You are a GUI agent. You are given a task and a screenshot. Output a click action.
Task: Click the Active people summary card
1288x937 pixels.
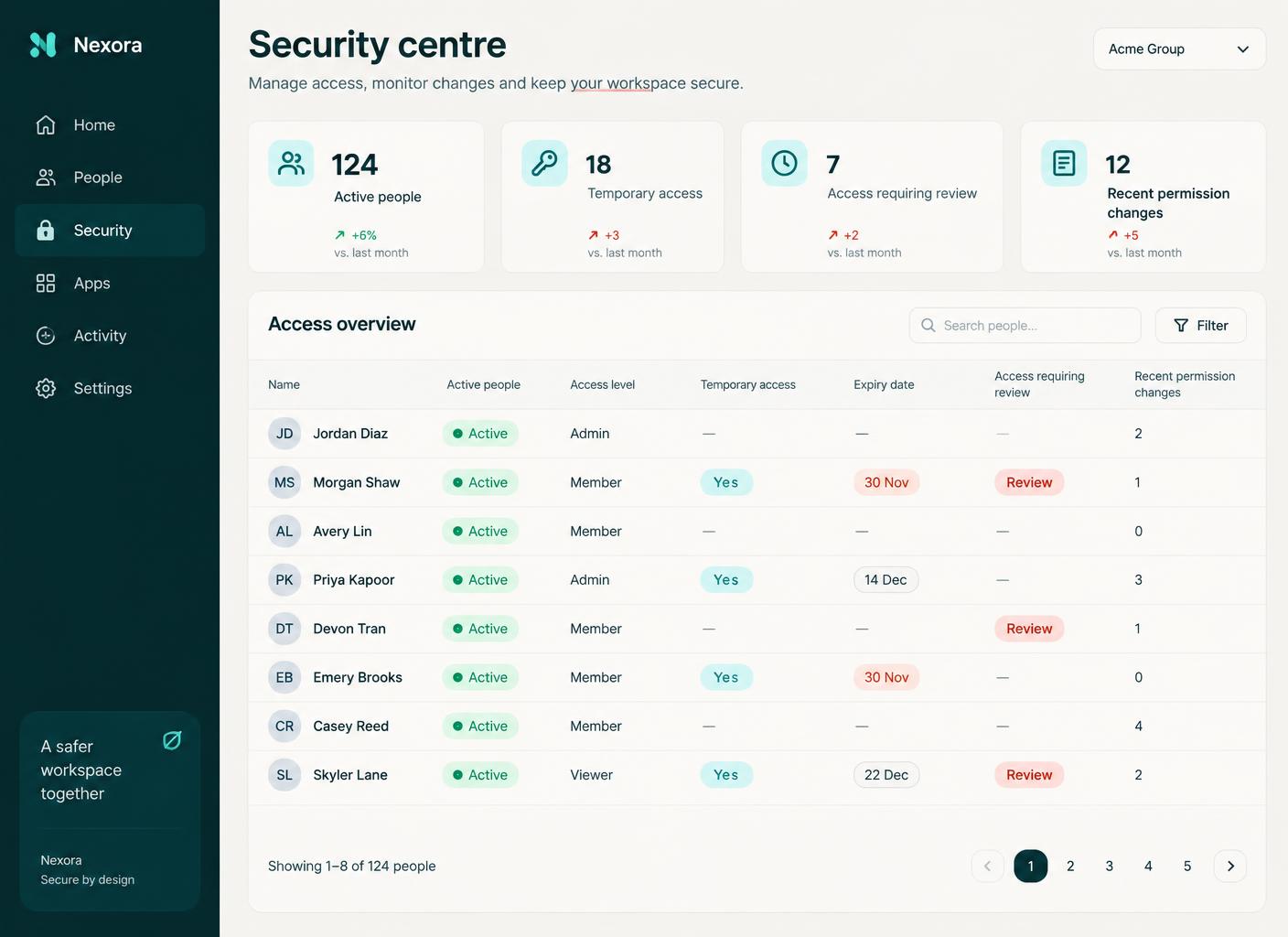366,197
